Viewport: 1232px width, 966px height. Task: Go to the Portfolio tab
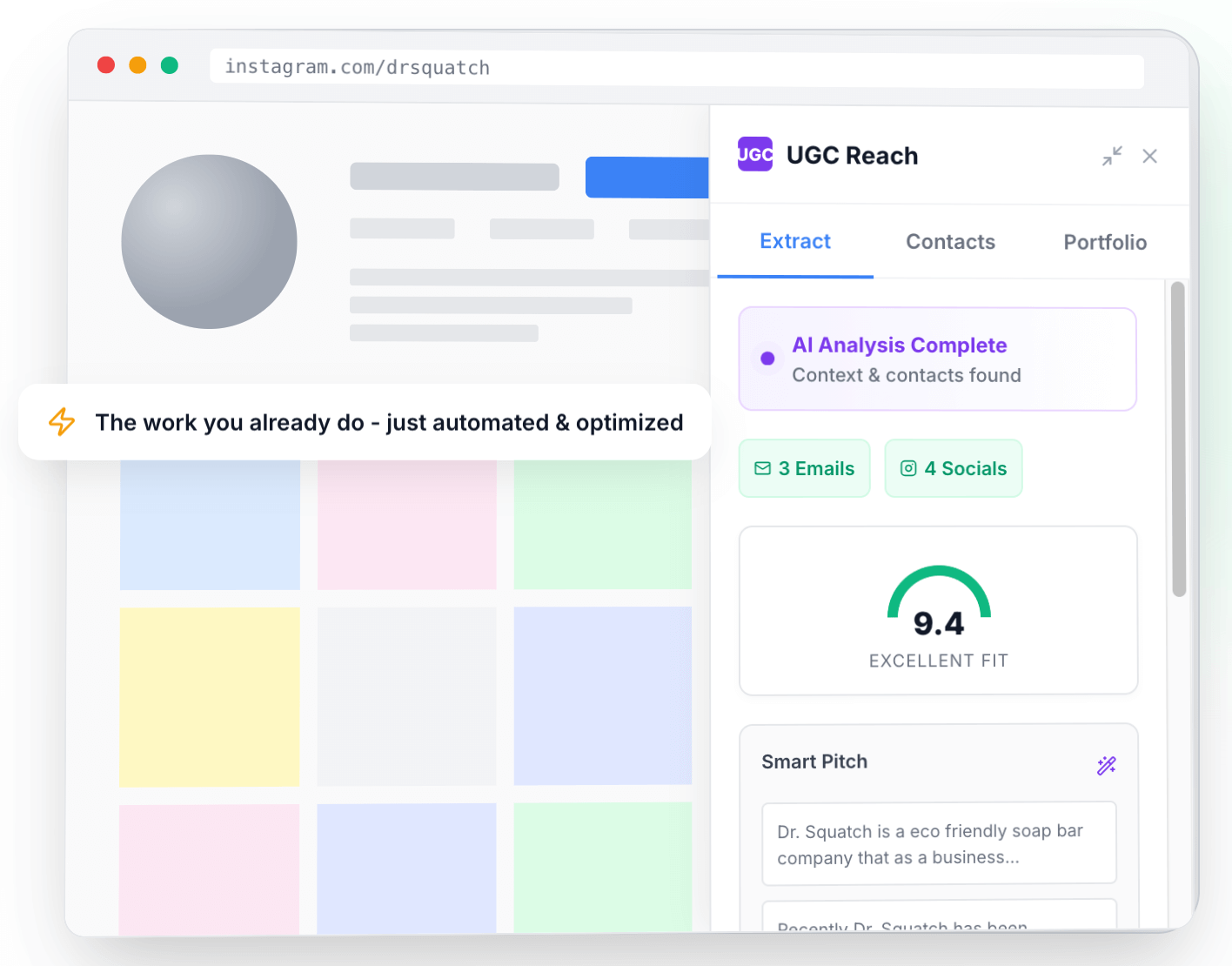1104,242
